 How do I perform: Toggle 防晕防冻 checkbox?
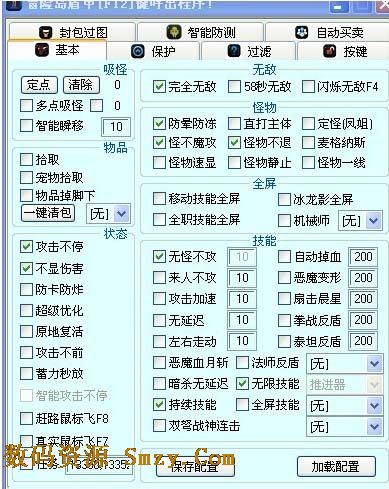tap(159, 124)
